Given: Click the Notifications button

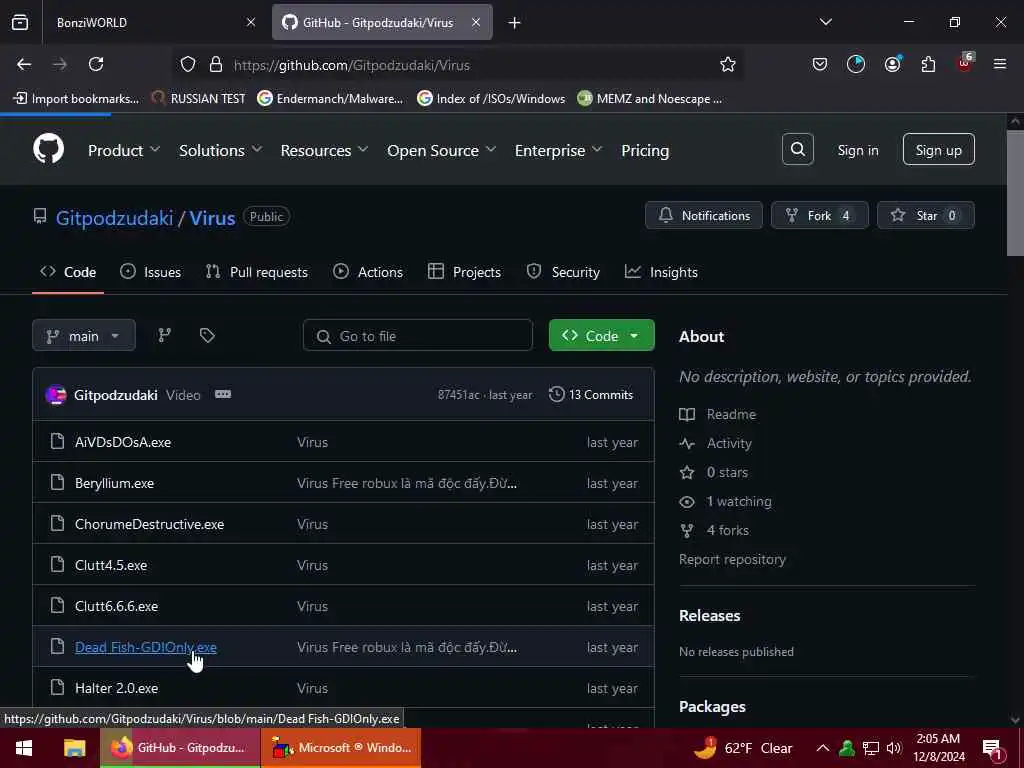Looking at the screenshot, I should click(x=703, y=216).
